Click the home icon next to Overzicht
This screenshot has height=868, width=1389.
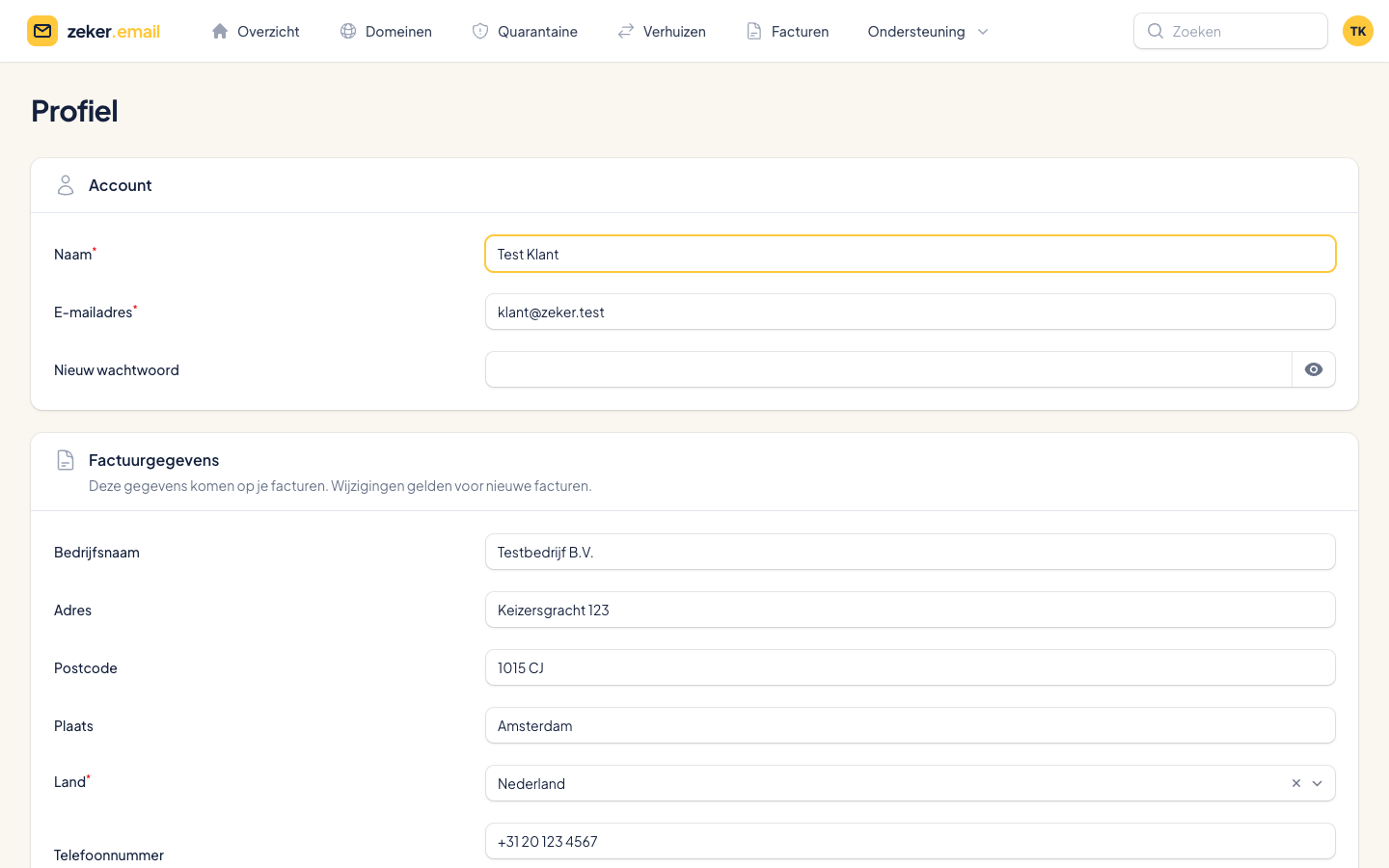pyautogui.click(x=220, y=31)
